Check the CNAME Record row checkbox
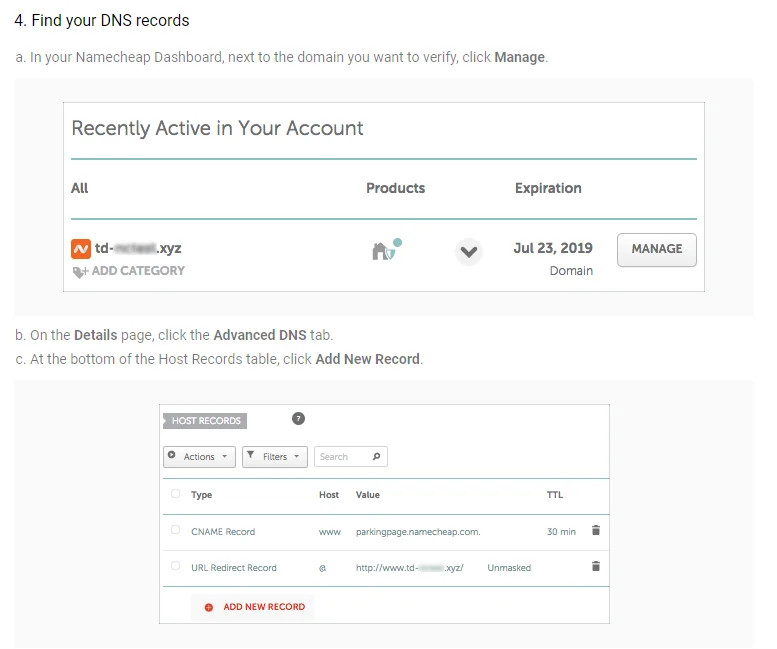This screenshot has height=649, width=777. tap(176, 531)
